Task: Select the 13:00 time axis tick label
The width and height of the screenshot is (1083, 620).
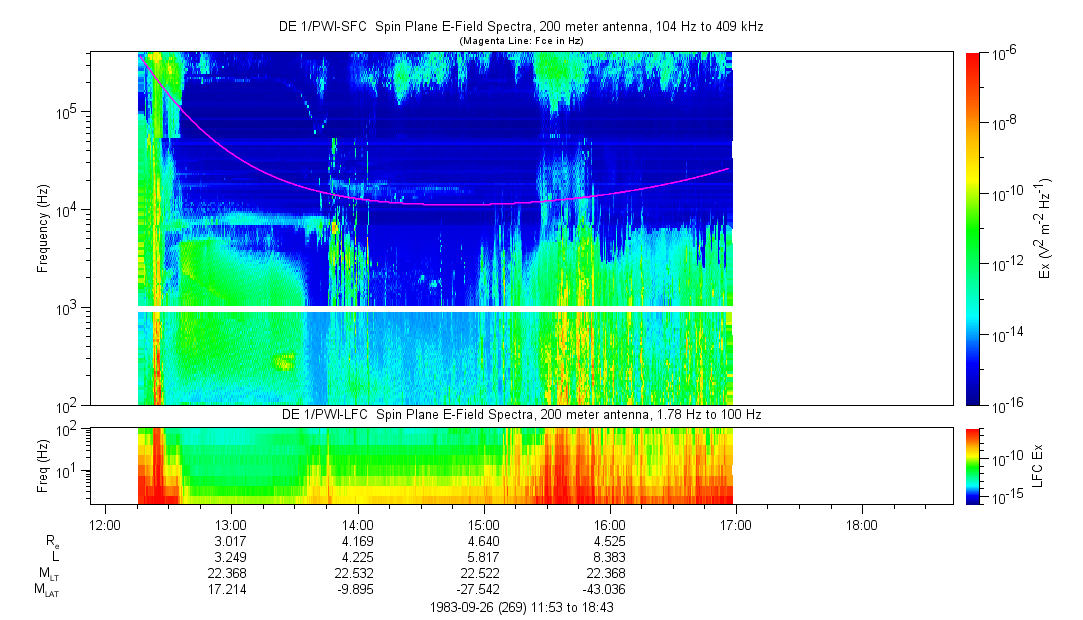Action: 231,524
